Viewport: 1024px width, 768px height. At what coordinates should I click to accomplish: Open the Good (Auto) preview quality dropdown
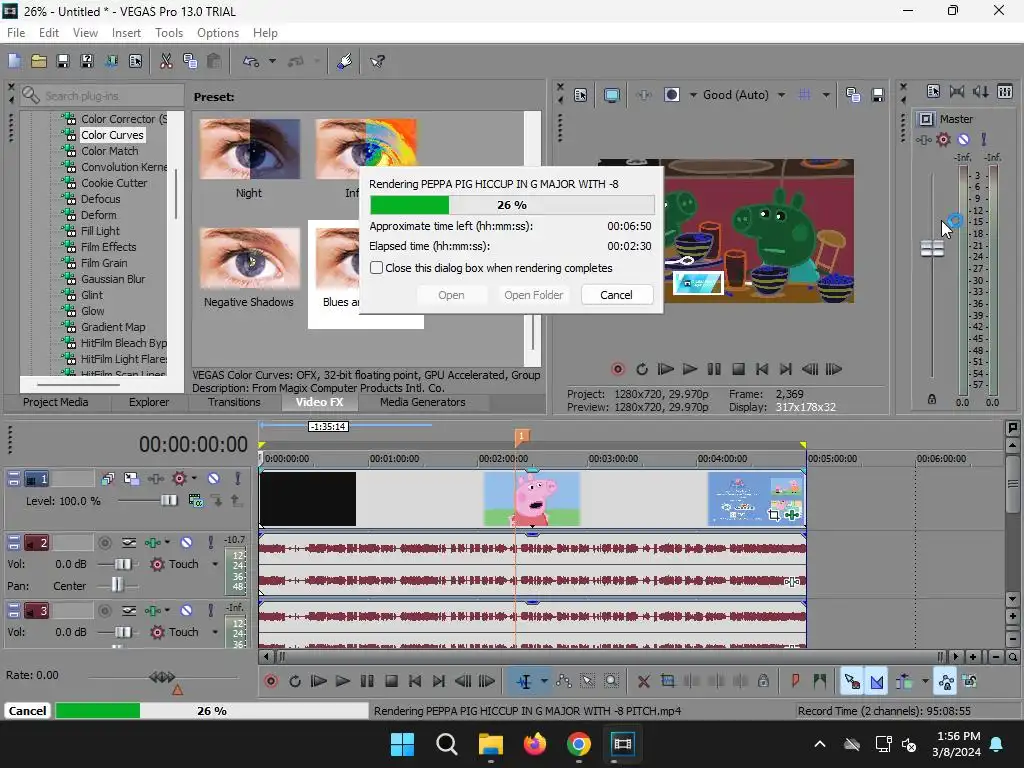coord(782,95)
